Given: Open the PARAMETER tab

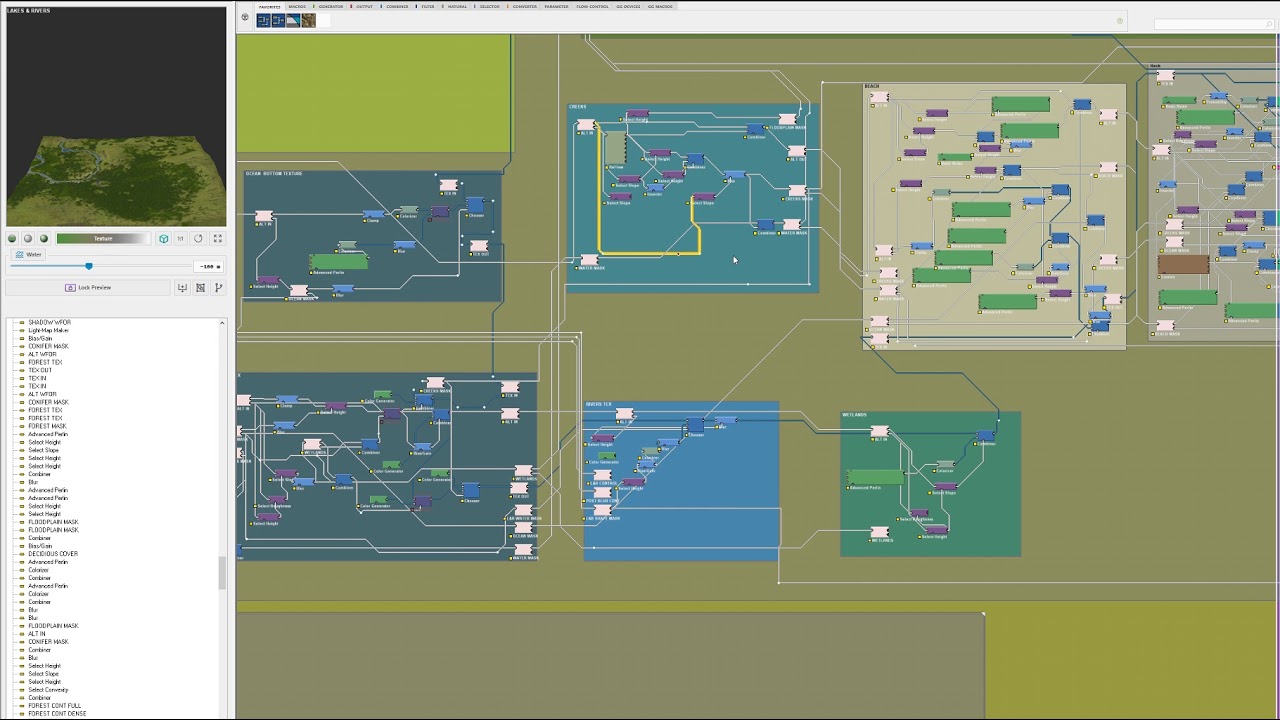Looking at the screenshot, I should tap(556, 7).
